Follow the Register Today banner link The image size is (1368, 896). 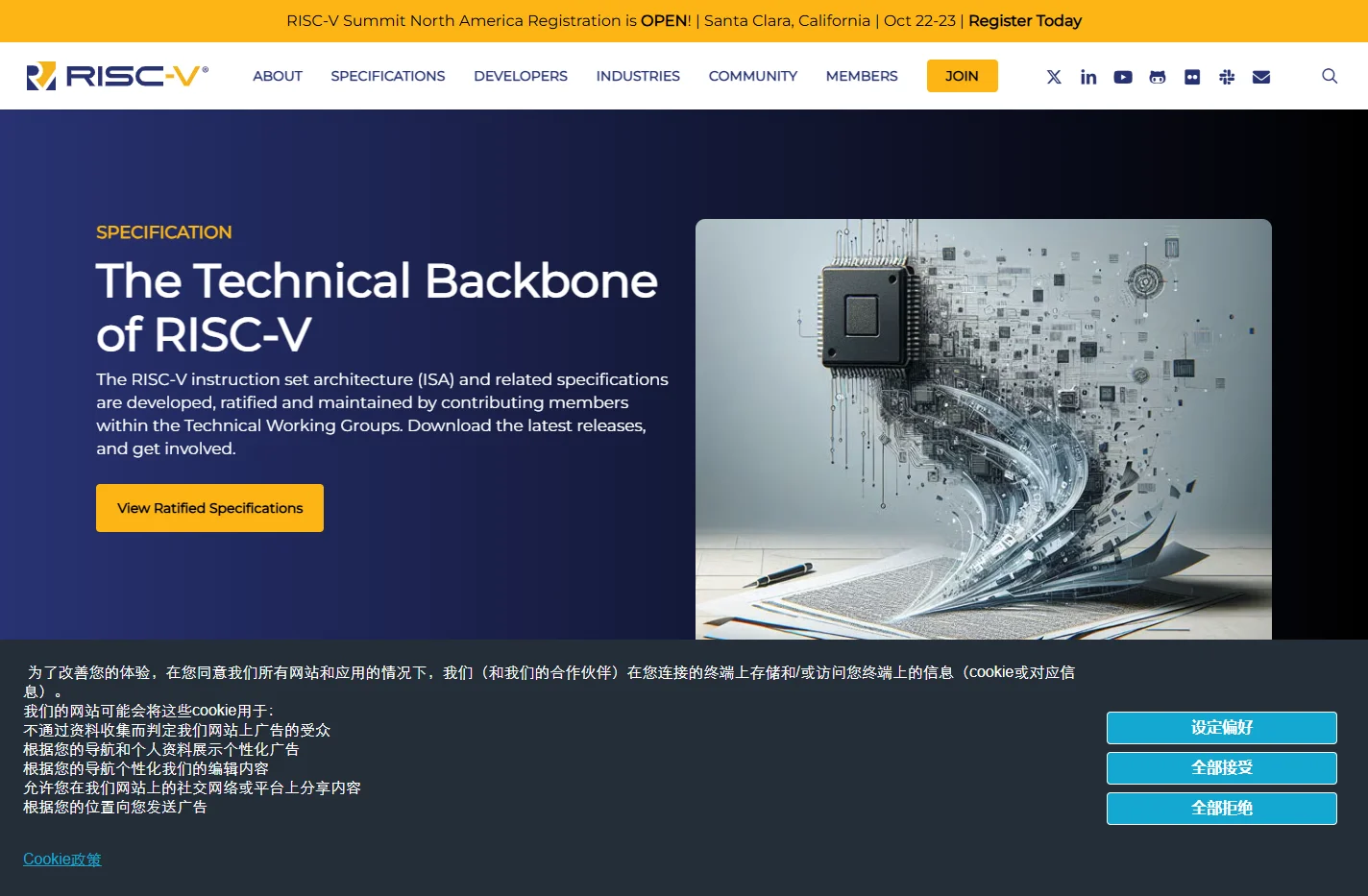click(1024, 21)
